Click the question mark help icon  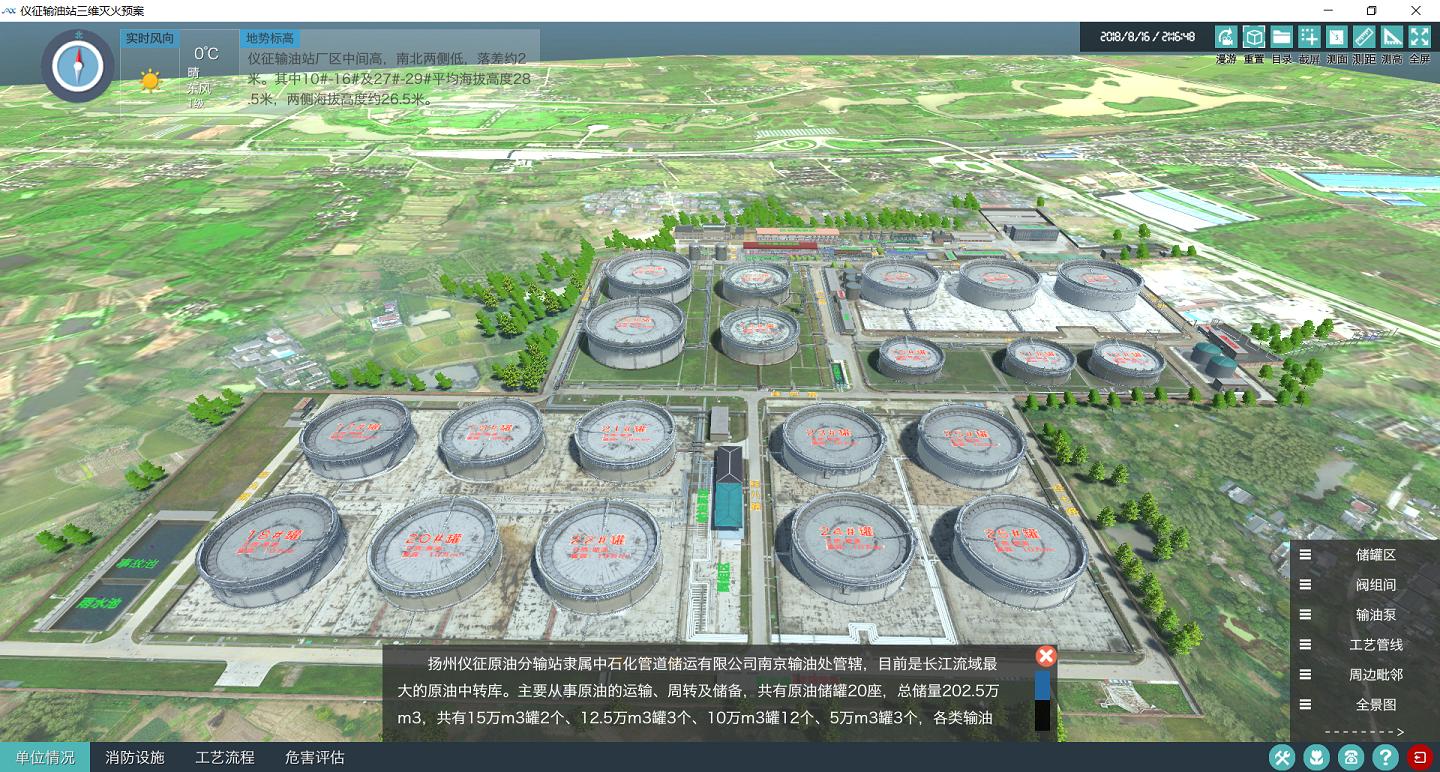point(1384,757)
